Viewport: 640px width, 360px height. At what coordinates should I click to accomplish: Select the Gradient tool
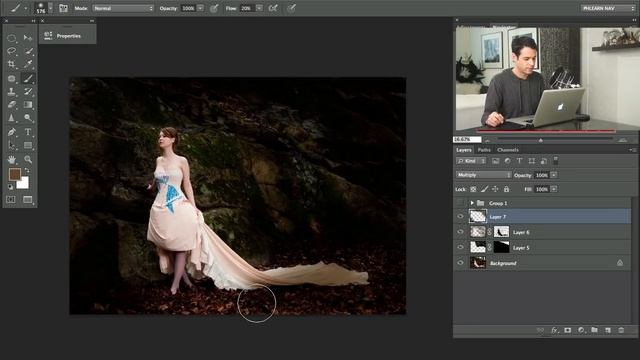click(x=28, y=104)
